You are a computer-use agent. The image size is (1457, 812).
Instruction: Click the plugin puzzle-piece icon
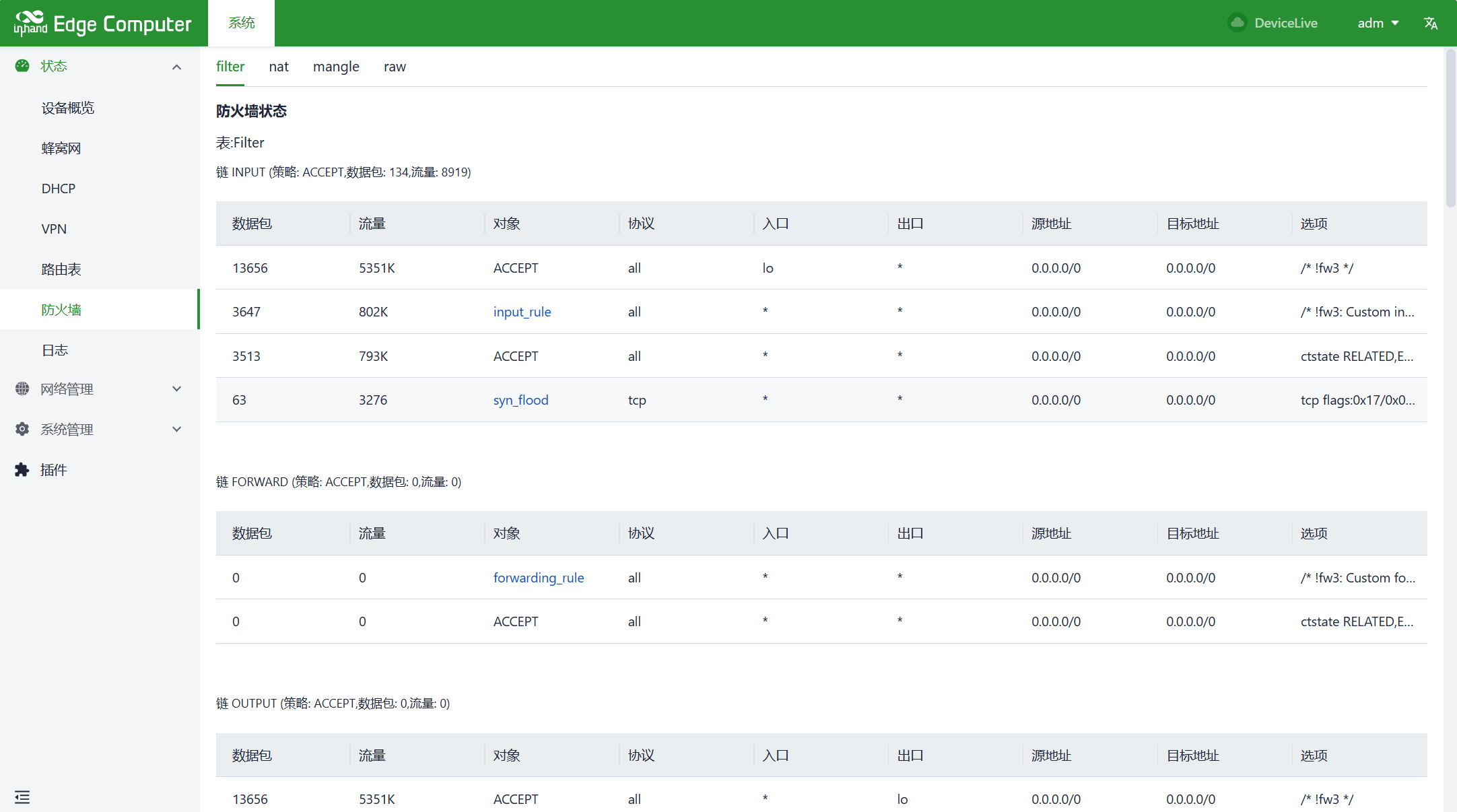[x=22, y=469]
